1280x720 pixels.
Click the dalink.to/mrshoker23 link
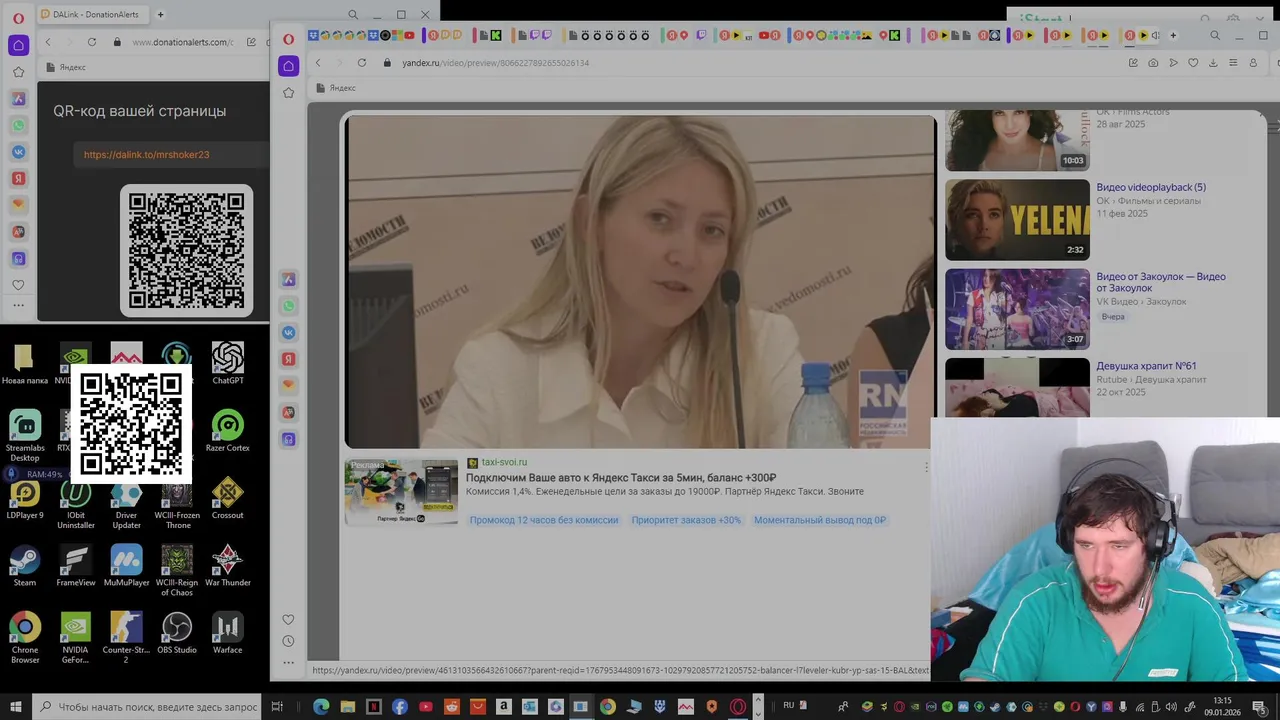(x=146, y=155)
